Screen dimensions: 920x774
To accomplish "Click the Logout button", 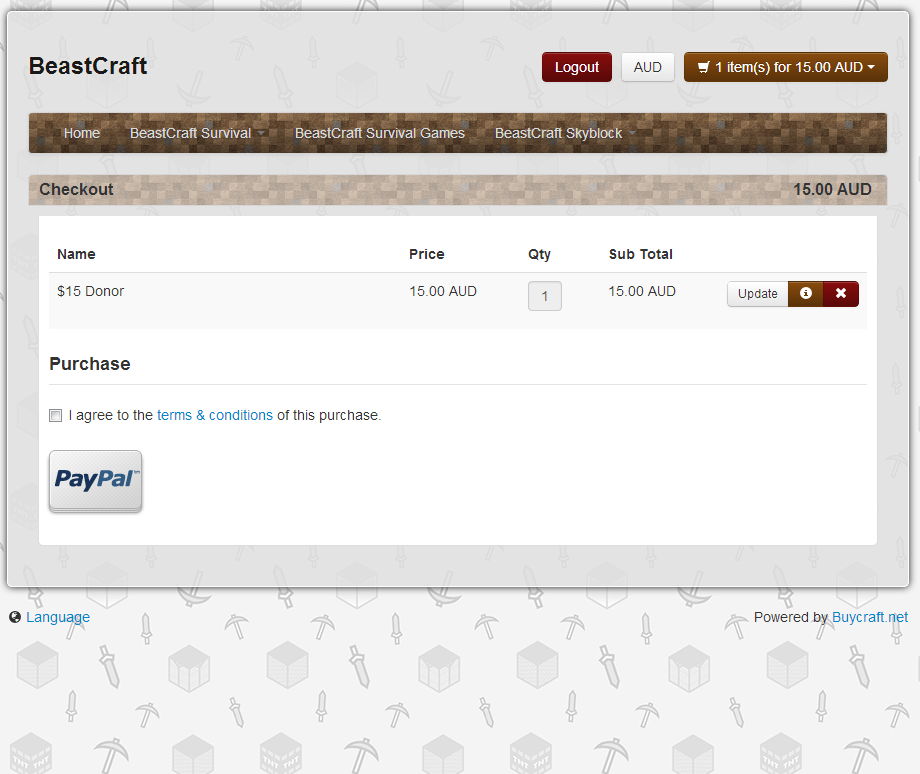I will pyautogui.click(x=577, y=67).
